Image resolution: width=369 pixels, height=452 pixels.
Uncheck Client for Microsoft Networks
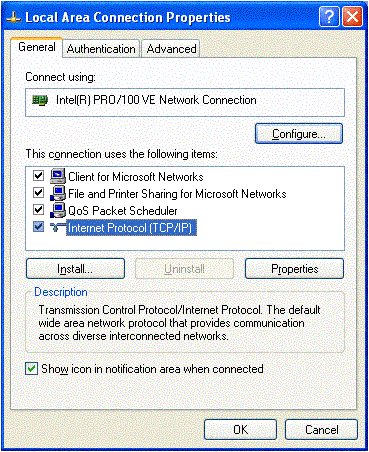pos(38,175)
